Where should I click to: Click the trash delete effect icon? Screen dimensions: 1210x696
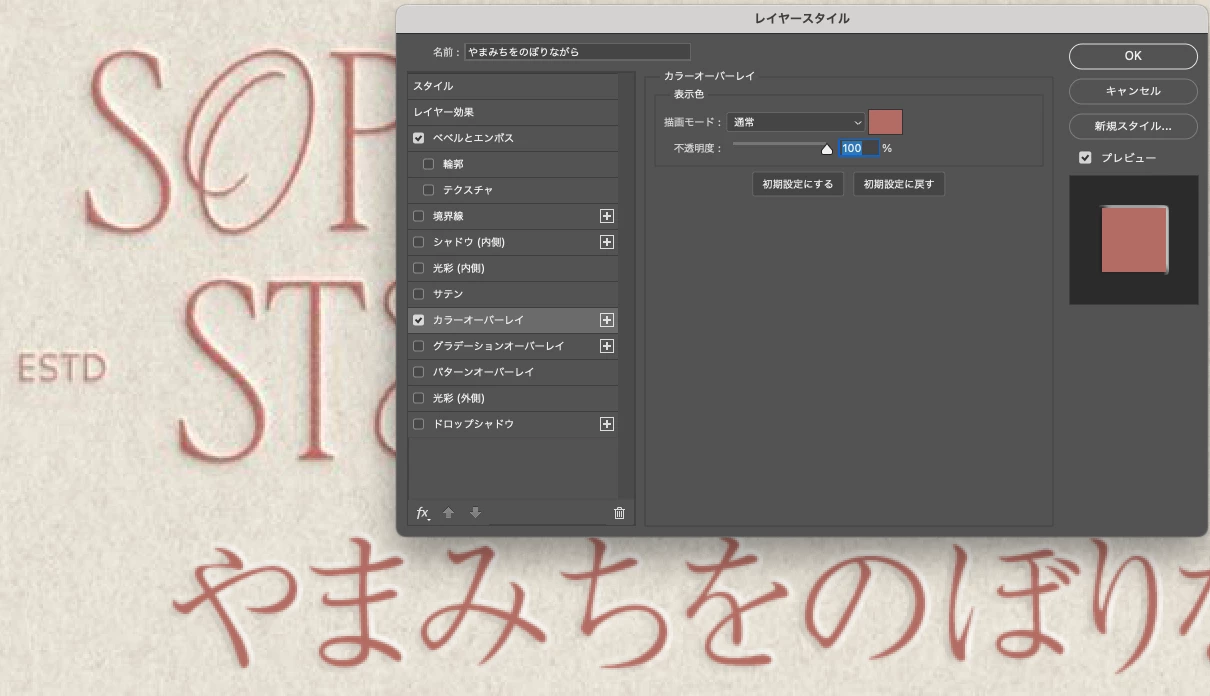point(619,513)
